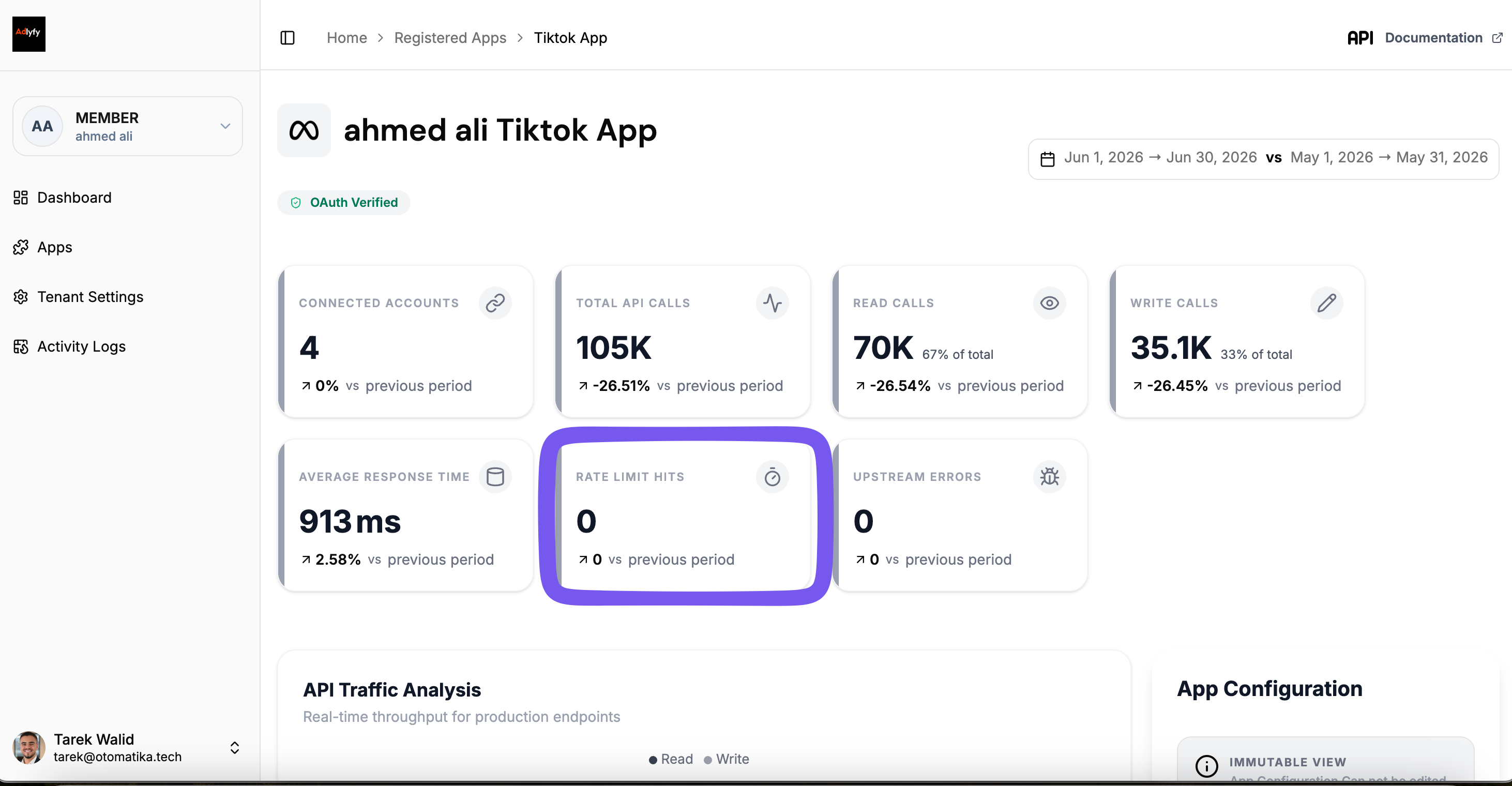
Task: Open the Dashboard page
Action: pos(74,197)
